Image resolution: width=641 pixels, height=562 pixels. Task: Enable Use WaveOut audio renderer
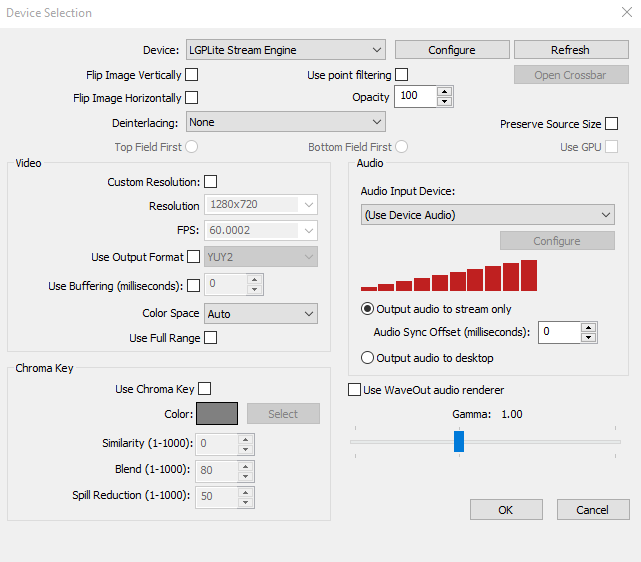(354, 390)
